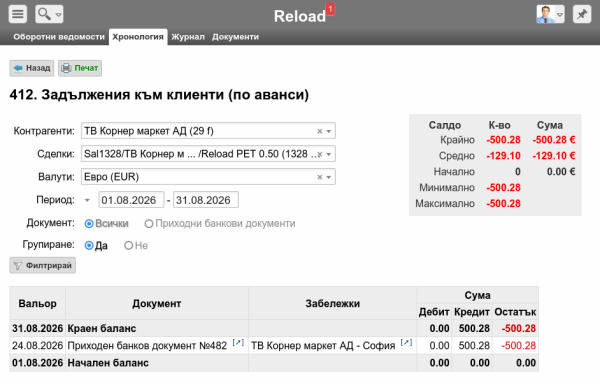600x383 pixels.
Task: Select the Хронология tab
Action: (x=138, y=37)
